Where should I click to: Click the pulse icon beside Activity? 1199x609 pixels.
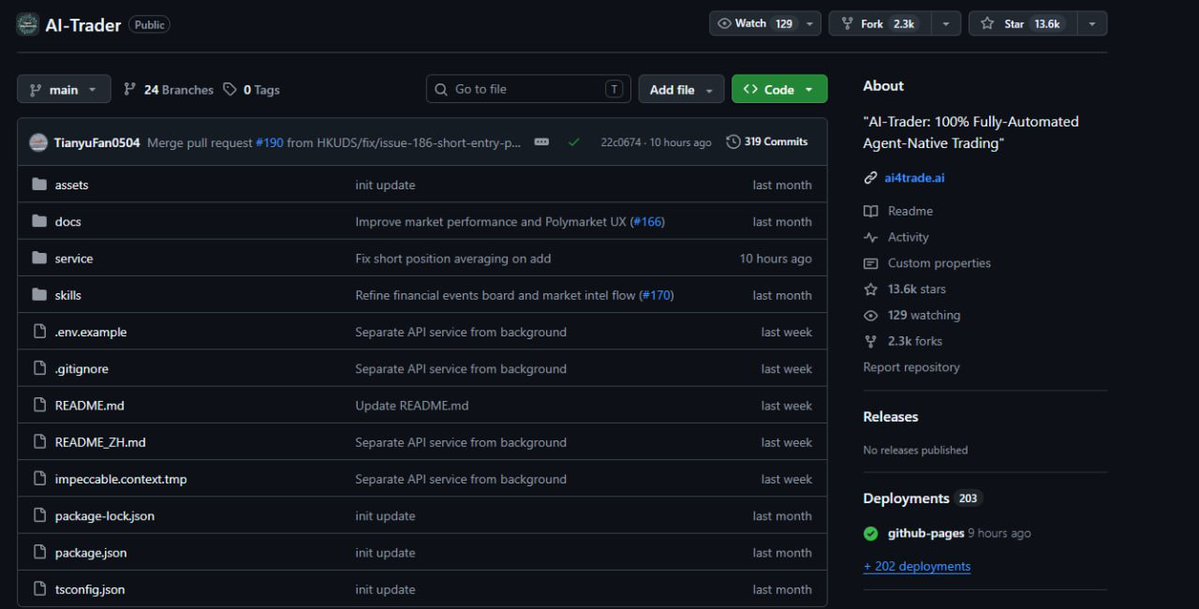870,237
